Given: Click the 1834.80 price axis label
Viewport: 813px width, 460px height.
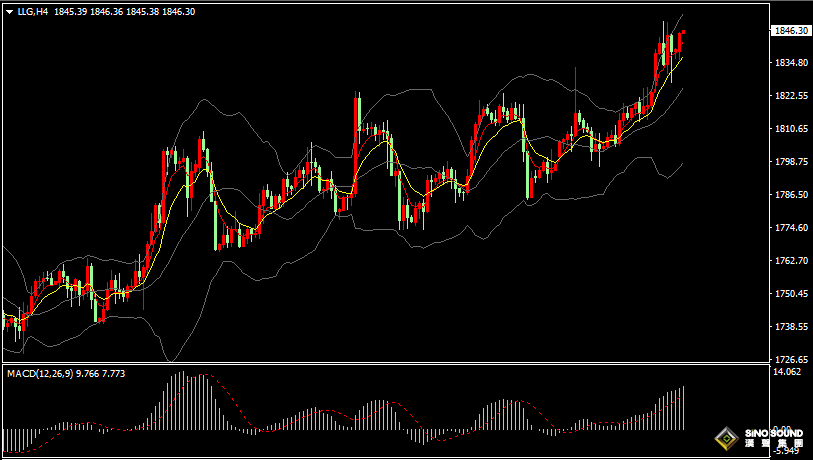Looking at the screenshot, I should tap(790, 63).
